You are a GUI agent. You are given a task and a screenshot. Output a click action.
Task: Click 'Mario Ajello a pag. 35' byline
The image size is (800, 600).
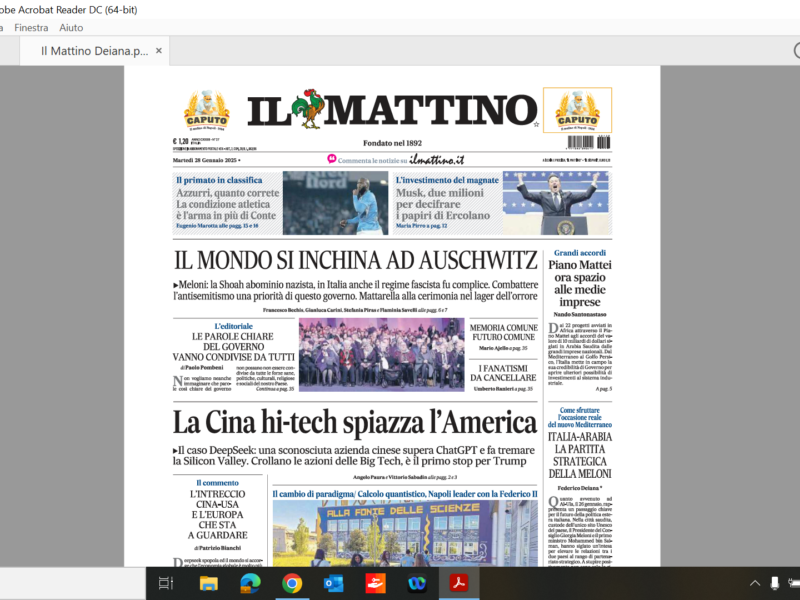[x=503, y=348]
